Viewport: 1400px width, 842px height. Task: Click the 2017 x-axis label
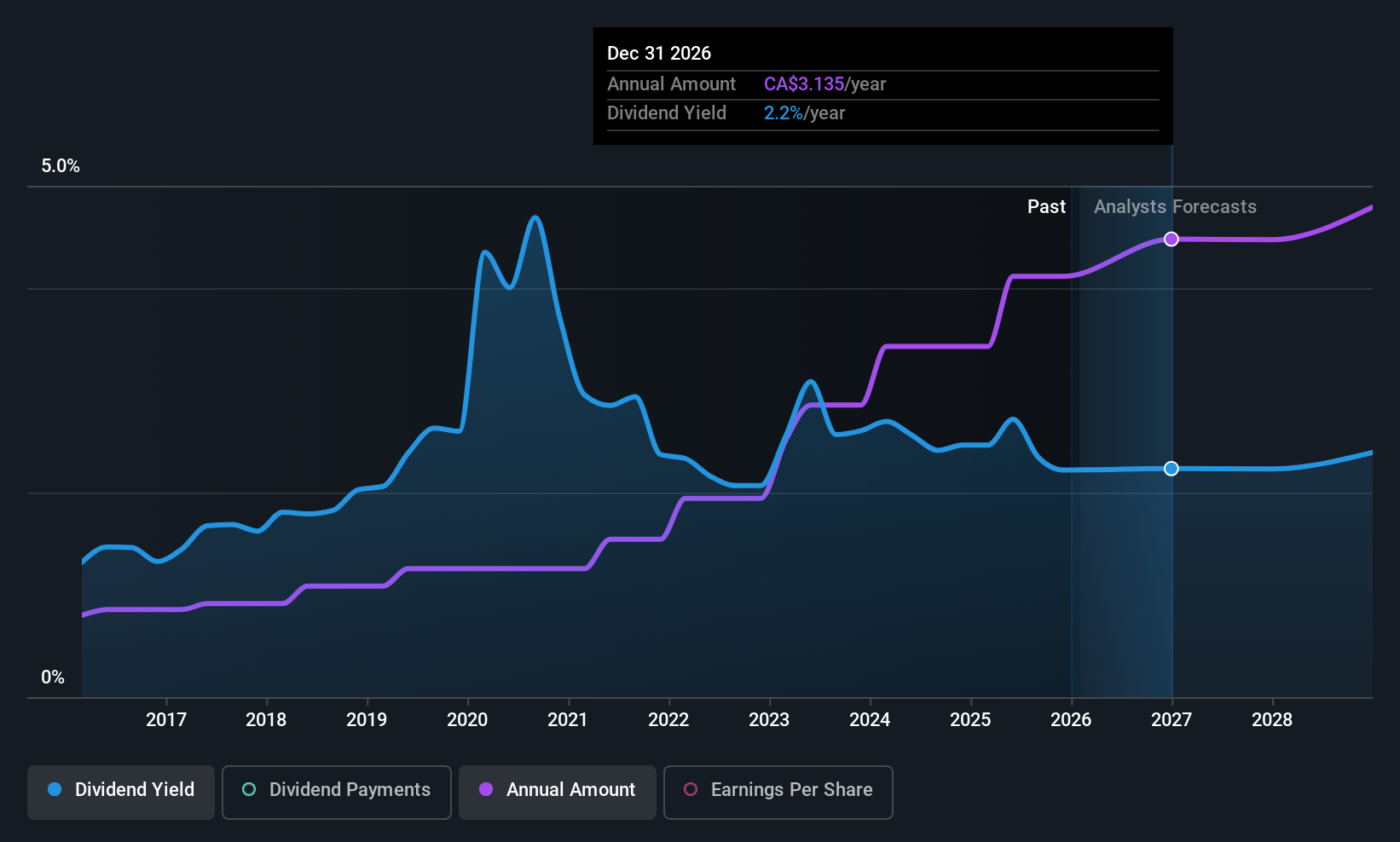click(165, 719)
